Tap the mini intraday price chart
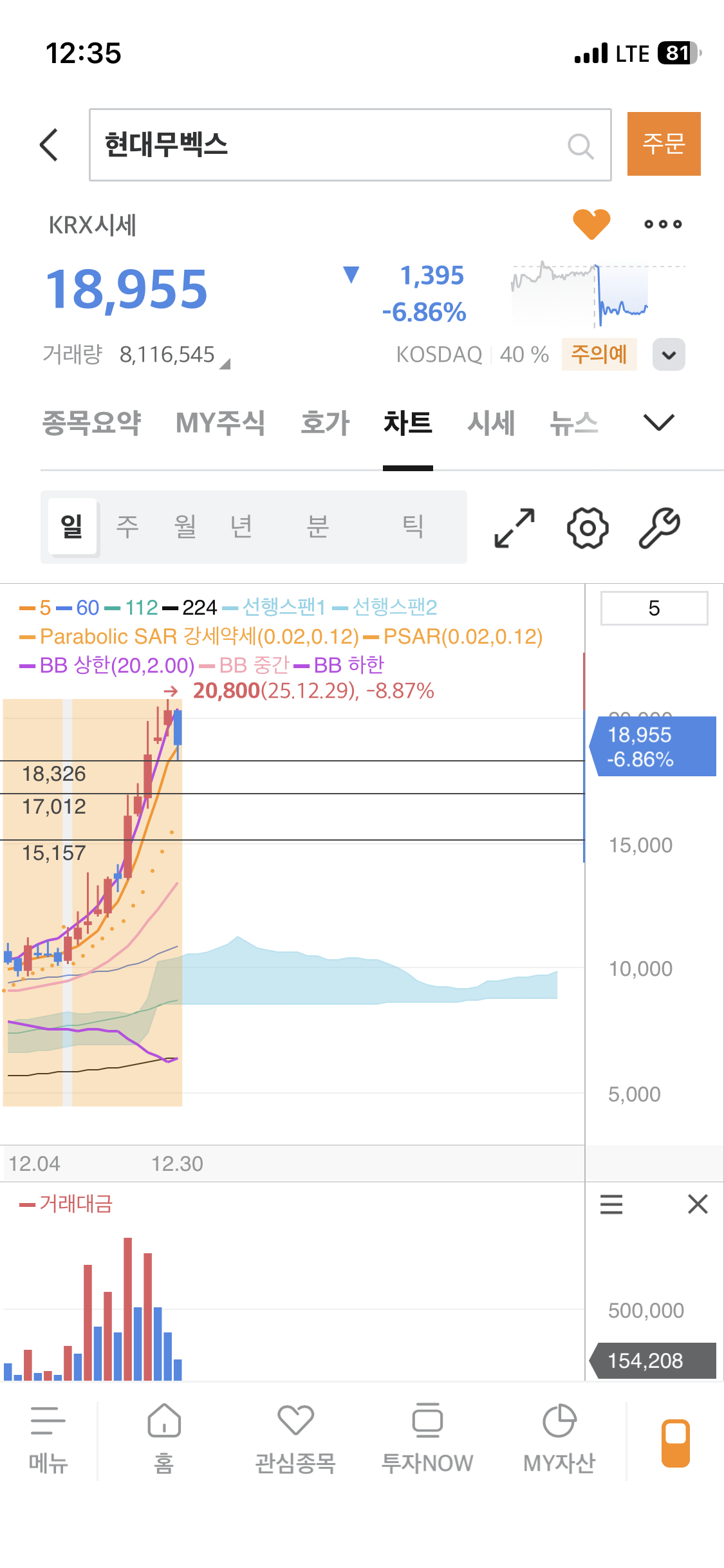Screen dimensions: 724x1568 coord(597,294)
